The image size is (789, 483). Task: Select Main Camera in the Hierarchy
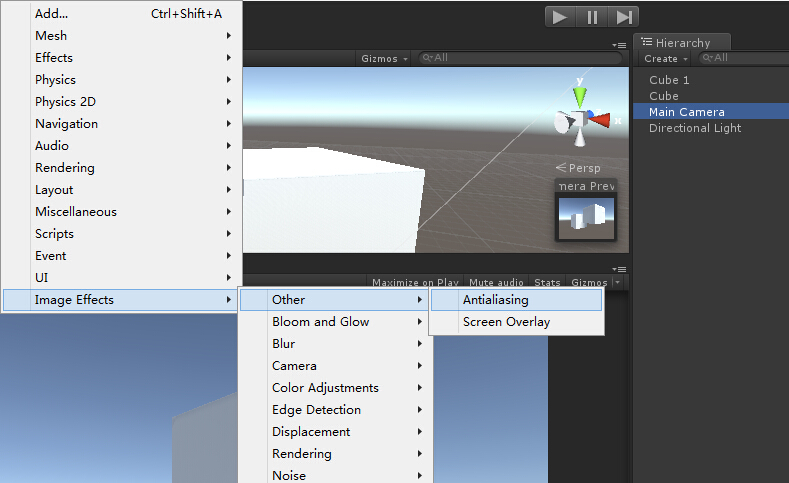711,111
